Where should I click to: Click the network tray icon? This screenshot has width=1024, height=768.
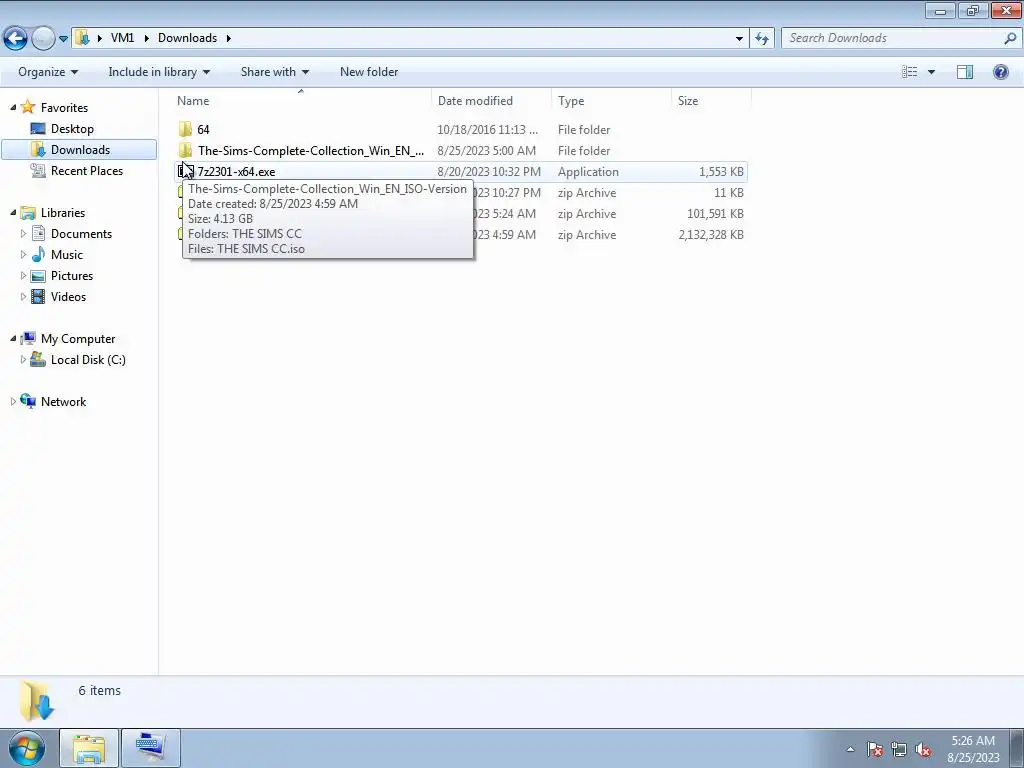tap(899, 749)
